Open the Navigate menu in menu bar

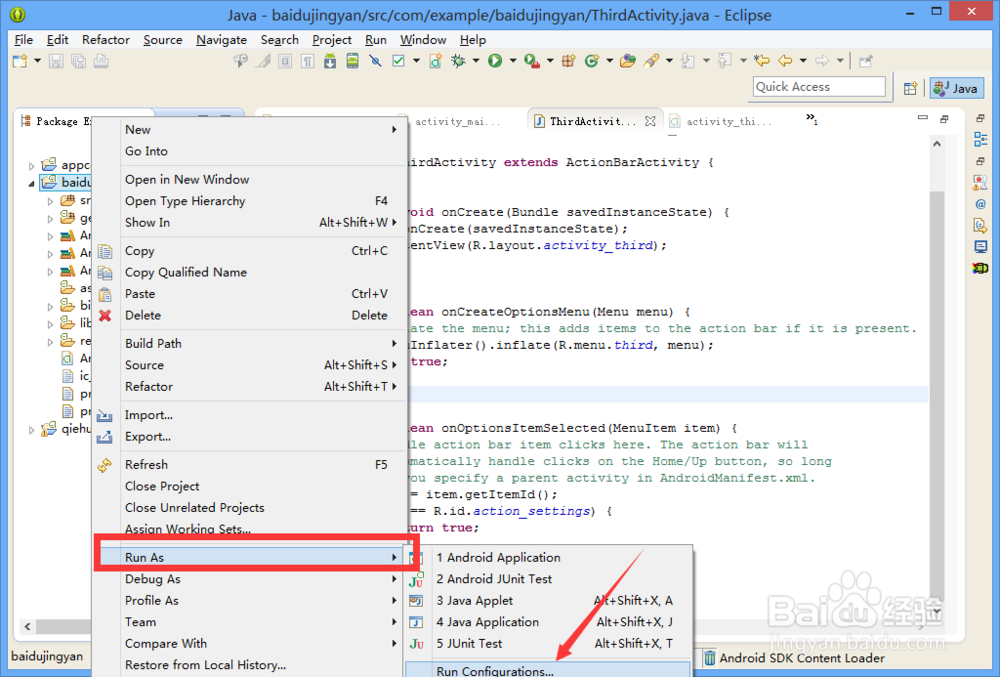coord(221,40)
